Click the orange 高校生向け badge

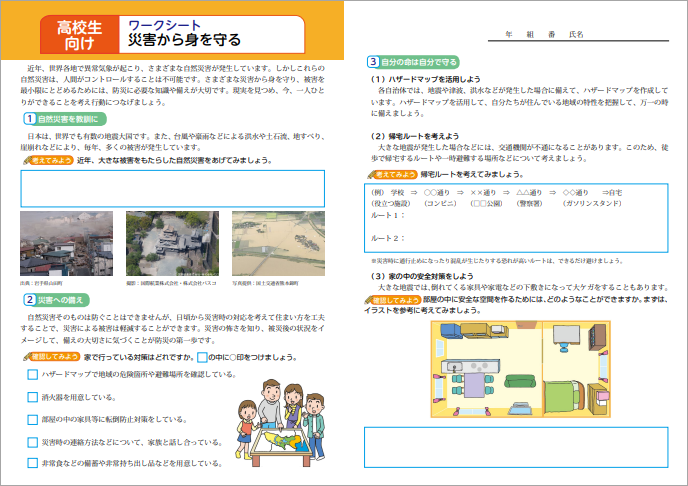tap(73, 34)
